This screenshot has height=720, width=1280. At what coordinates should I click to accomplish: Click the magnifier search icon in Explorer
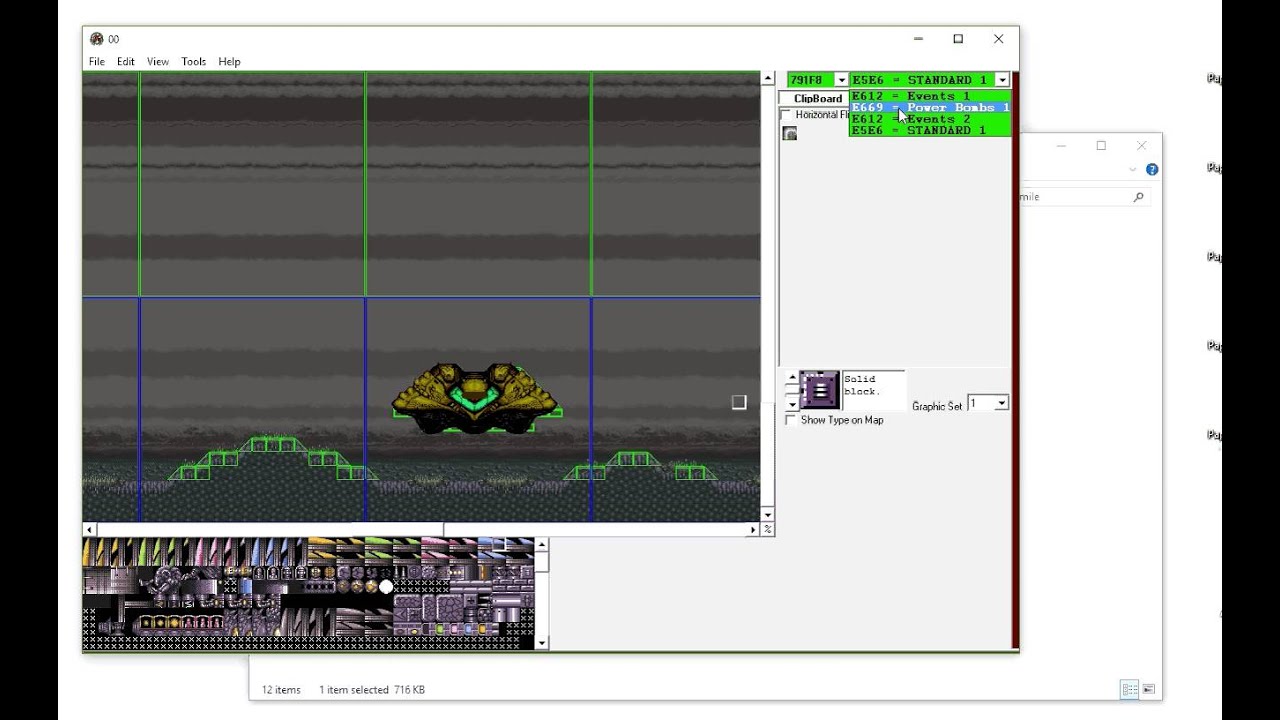point(1138,197)
